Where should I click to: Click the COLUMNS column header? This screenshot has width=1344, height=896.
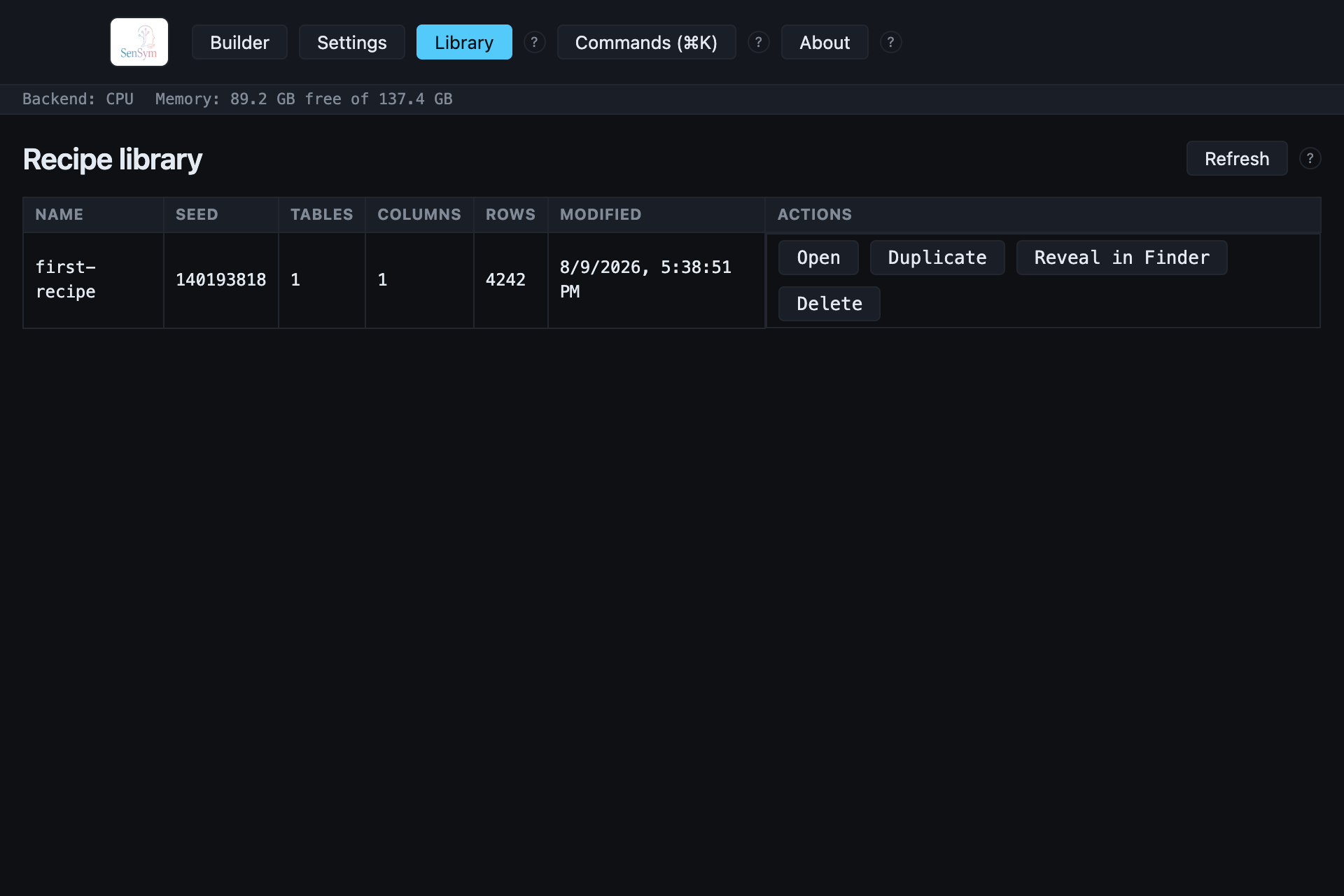click(x=419, y=215)
